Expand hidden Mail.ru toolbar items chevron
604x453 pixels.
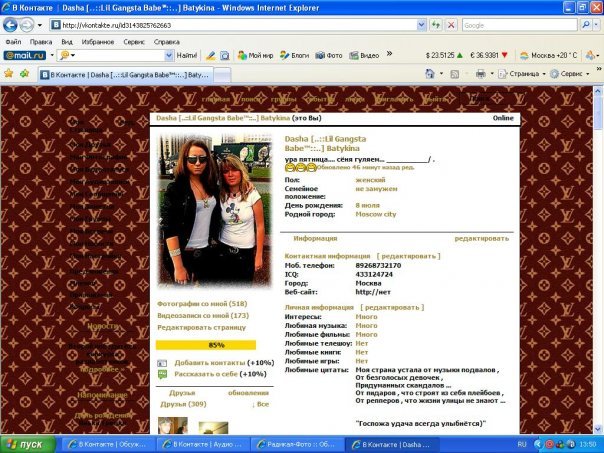pos(389,54)
